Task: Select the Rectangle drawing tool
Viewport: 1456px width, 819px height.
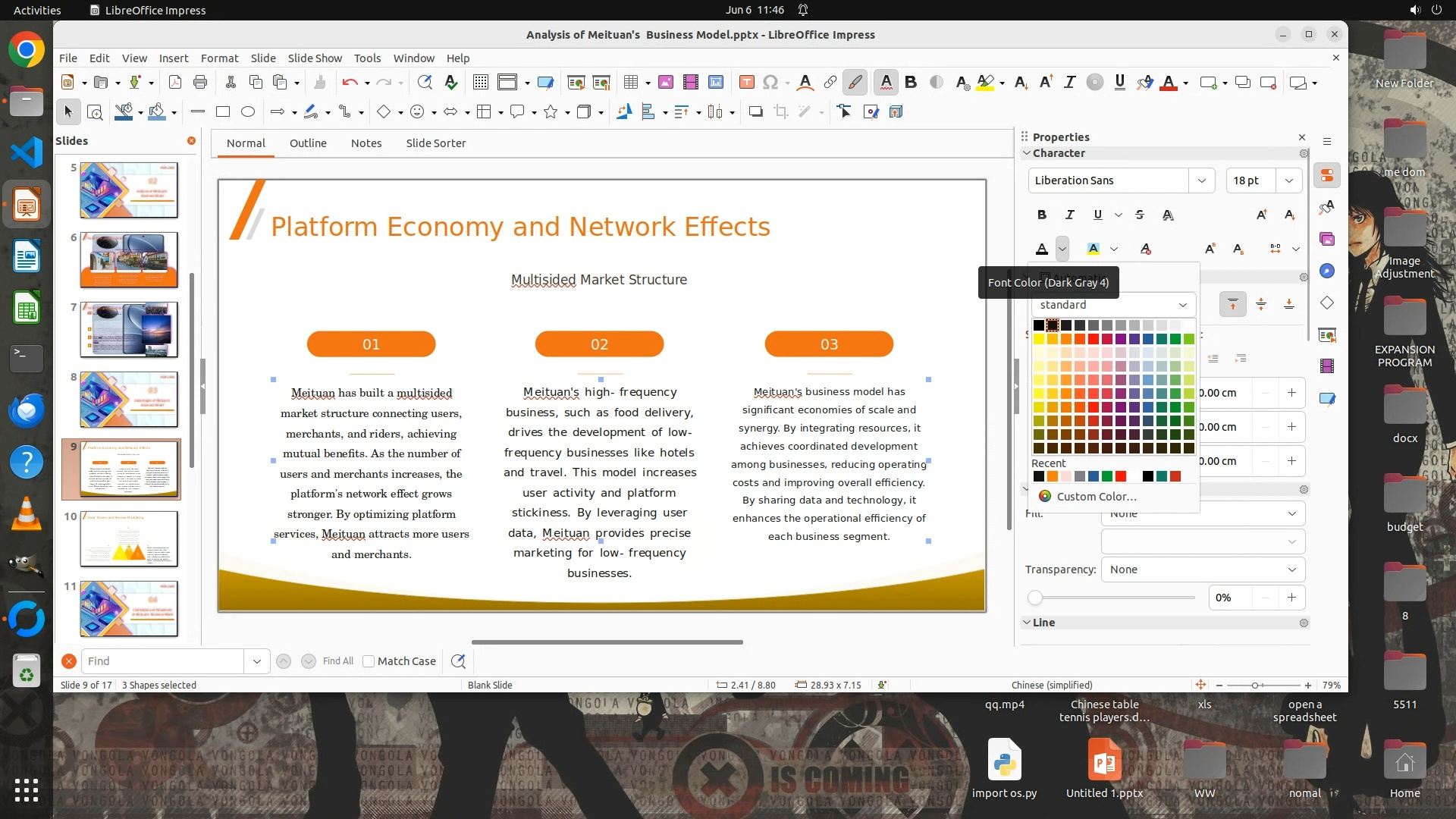Action: click(222, 112)
